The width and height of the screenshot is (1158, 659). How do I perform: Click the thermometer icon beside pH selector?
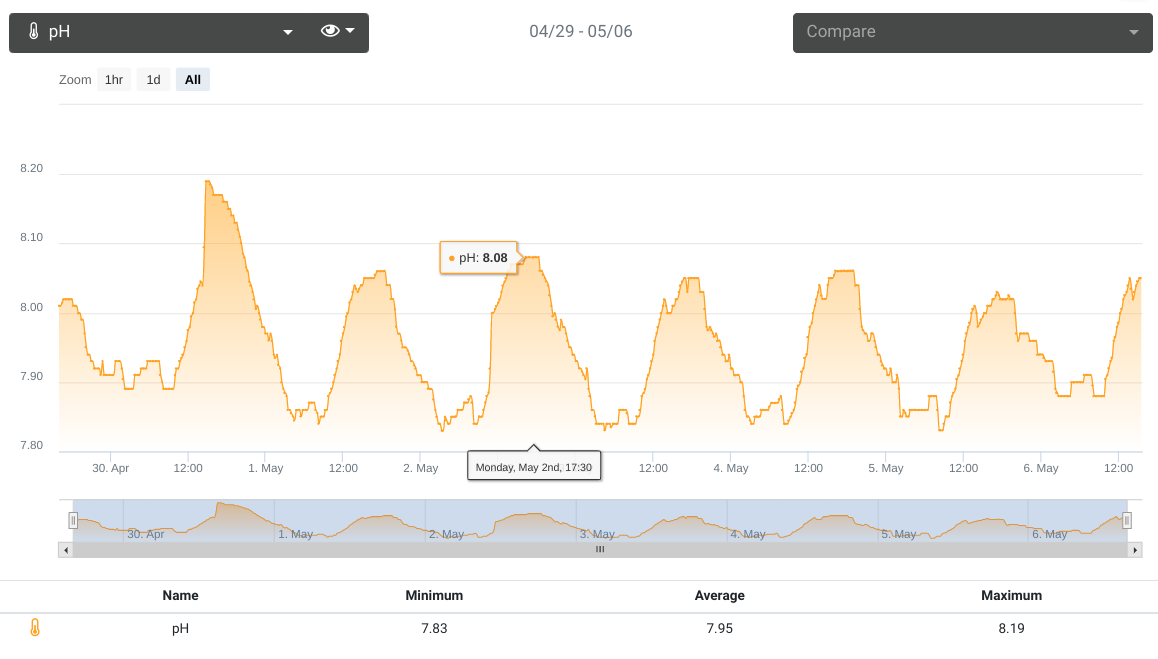point(33,31)
